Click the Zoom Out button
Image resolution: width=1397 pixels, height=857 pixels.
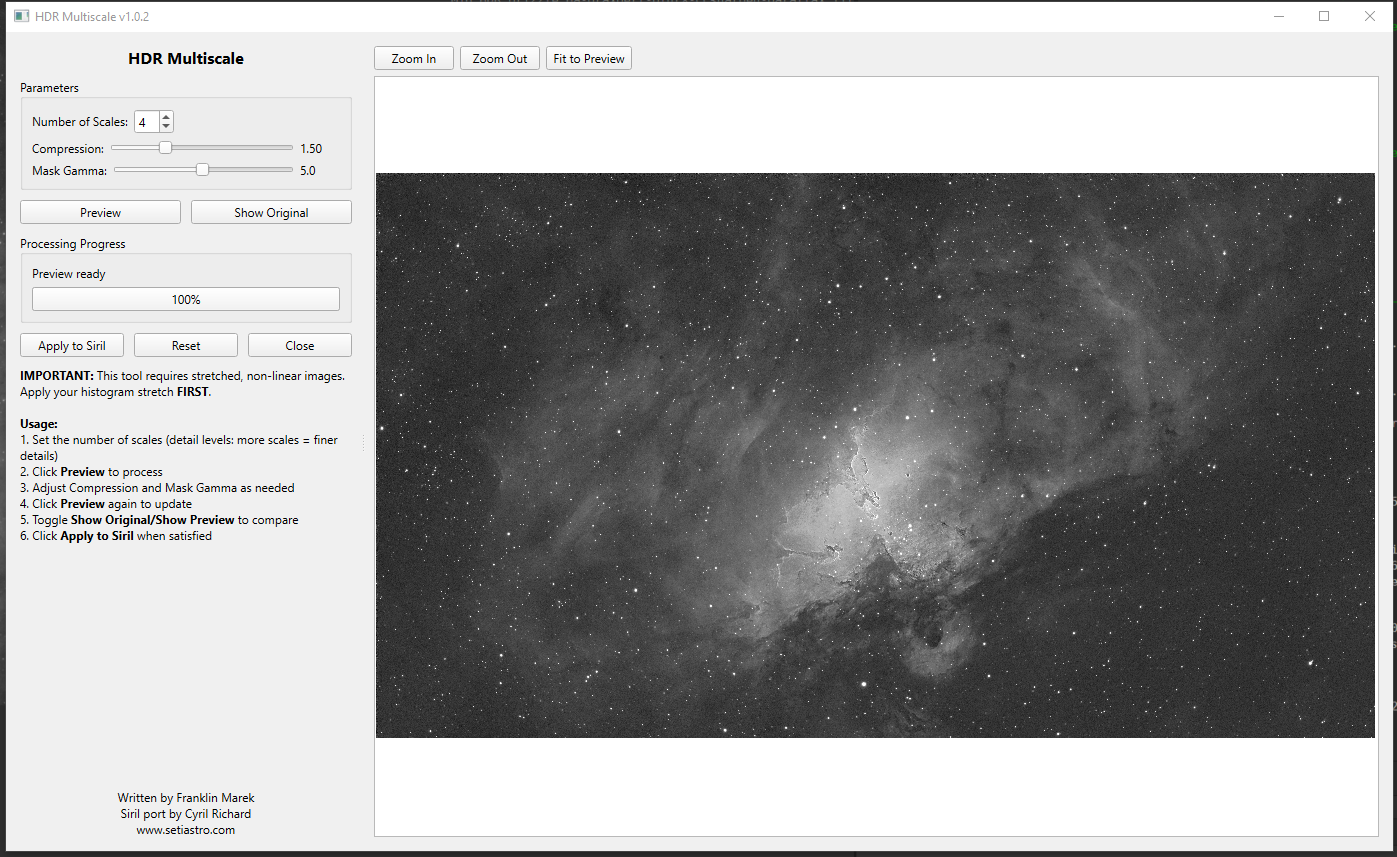[x=500, y=59]
